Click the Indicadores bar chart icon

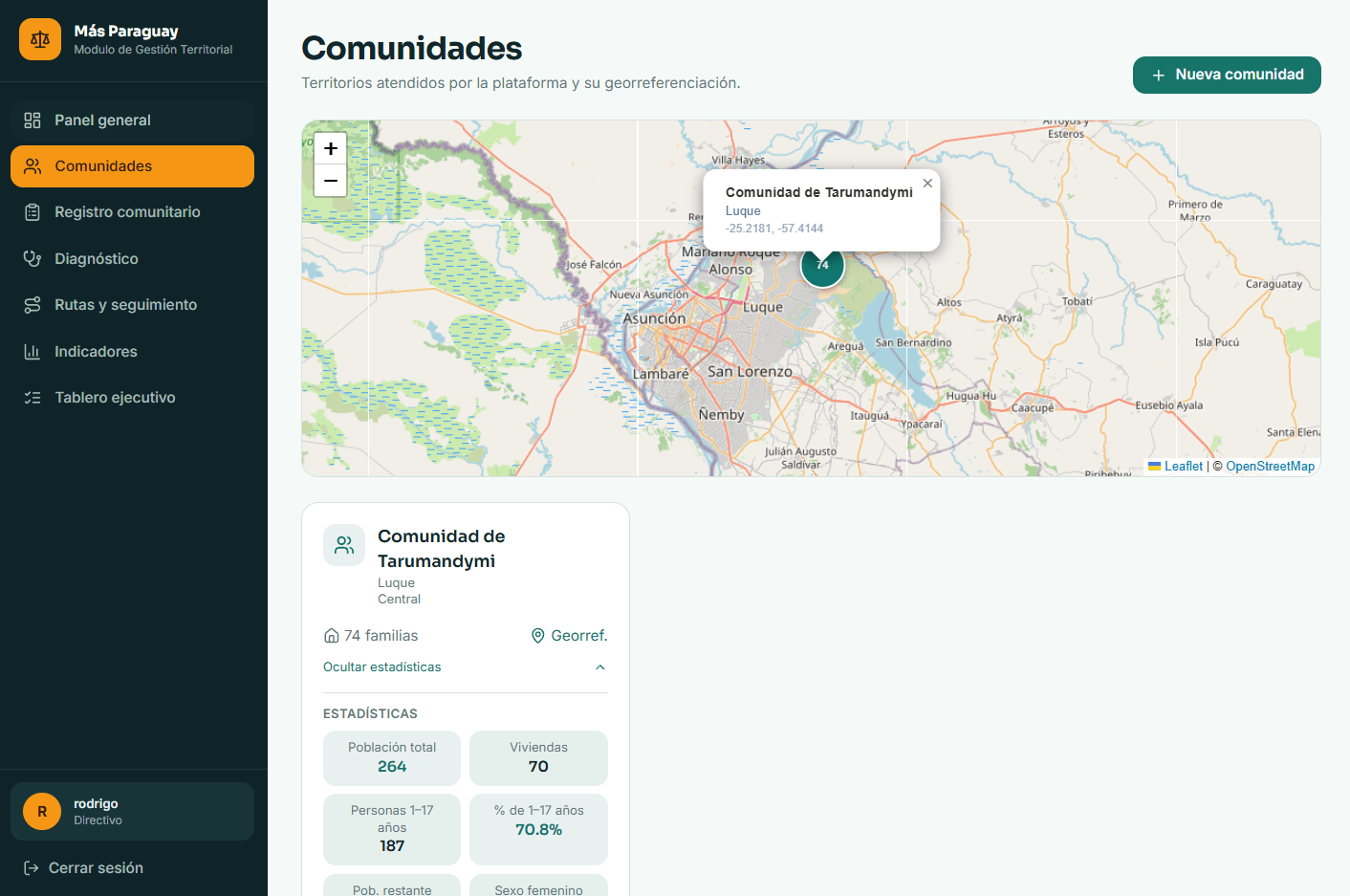[33, 352]
